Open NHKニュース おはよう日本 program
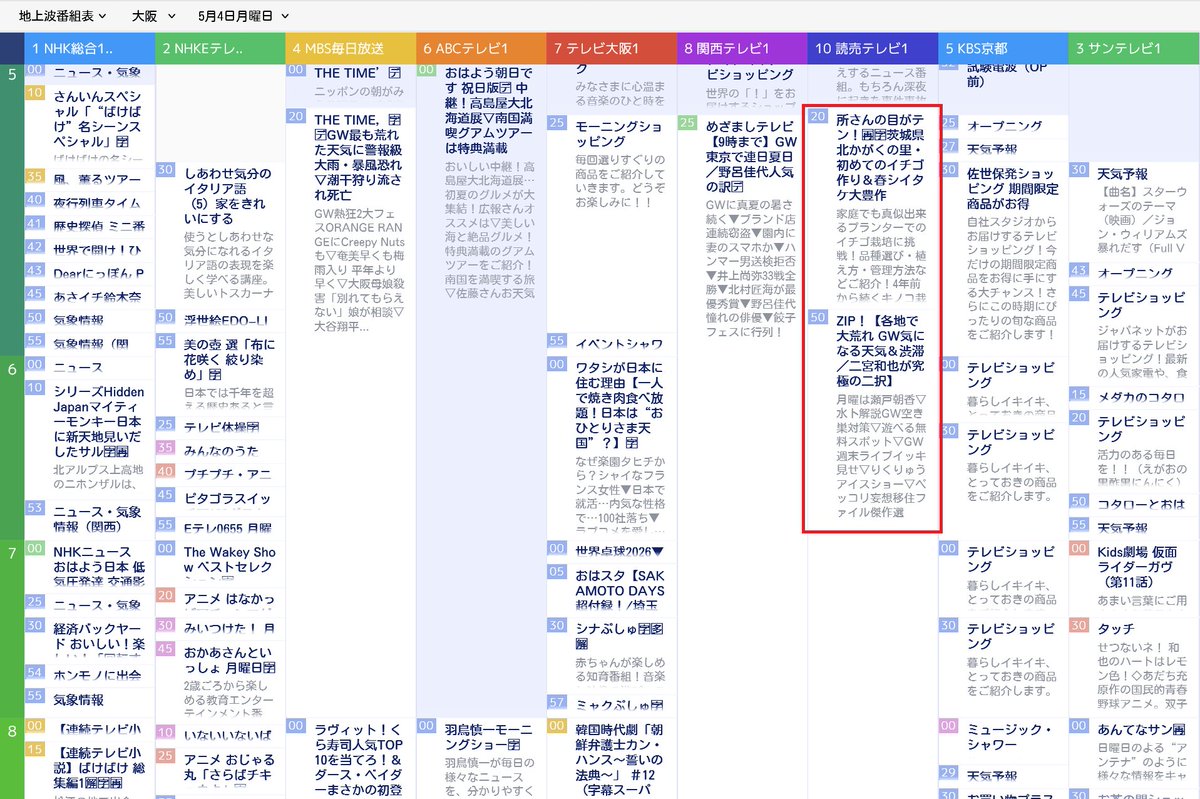The image size is (1200, 799). pos(100,565)
